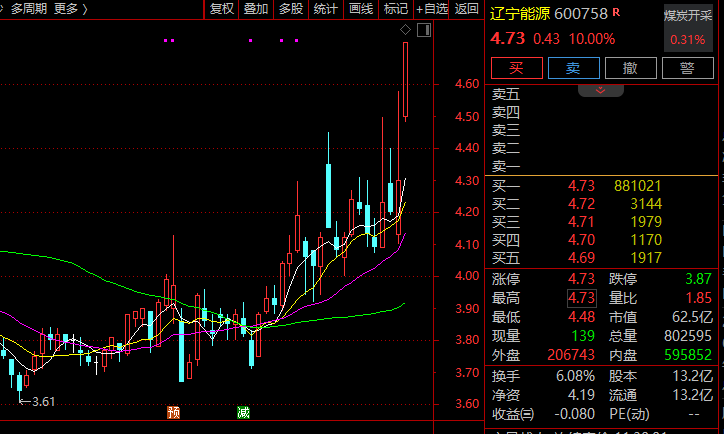The image size is (724, 434).
Task: Open the 多股 multi-stock view
Action: click(291, 9)
